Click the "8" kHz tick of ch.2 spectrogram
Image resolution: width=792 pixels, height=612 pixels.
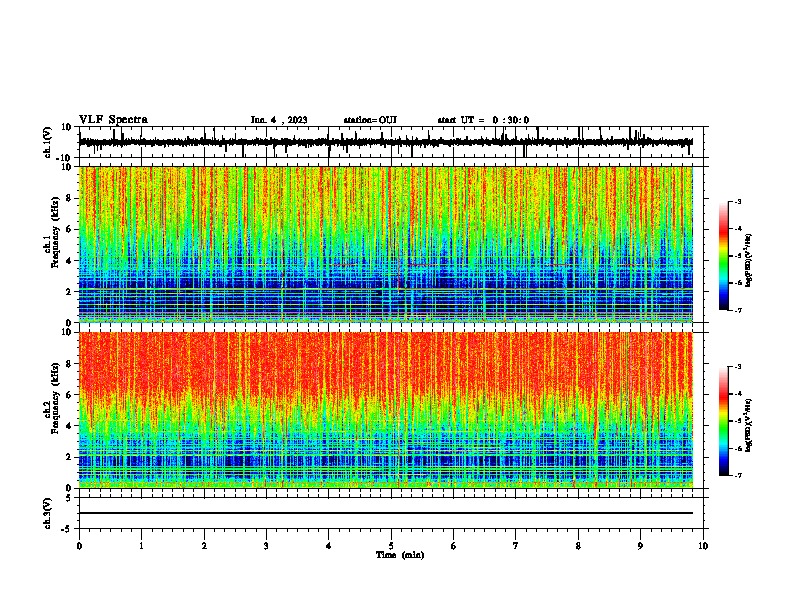69,364
